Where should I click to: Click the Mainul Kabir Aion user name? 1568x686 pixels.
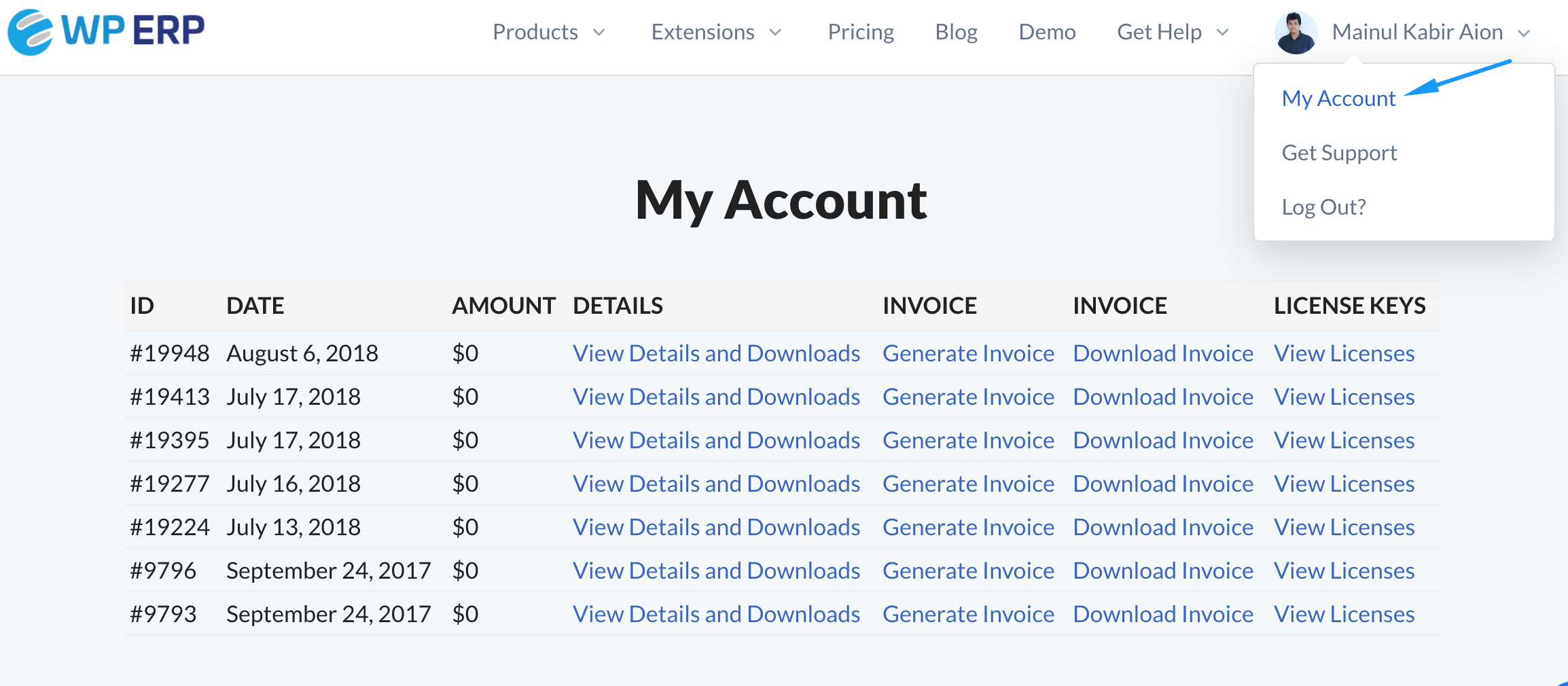coord(1417,32)
